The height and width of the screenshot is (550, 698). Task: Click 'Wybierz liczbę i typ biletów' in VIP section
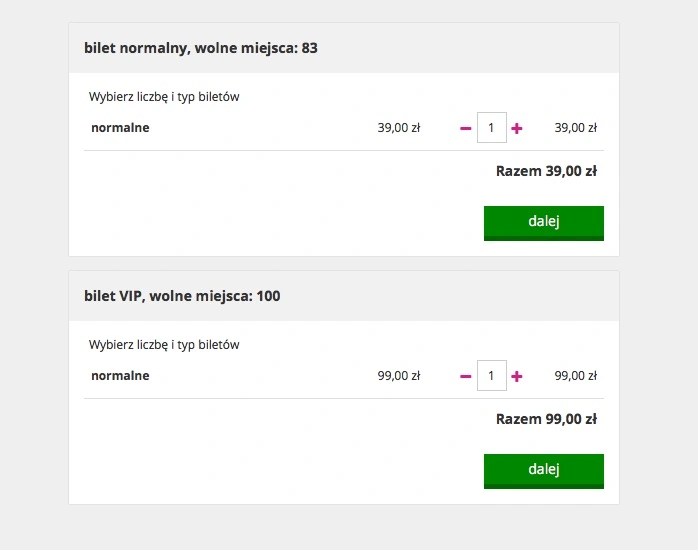164,345
